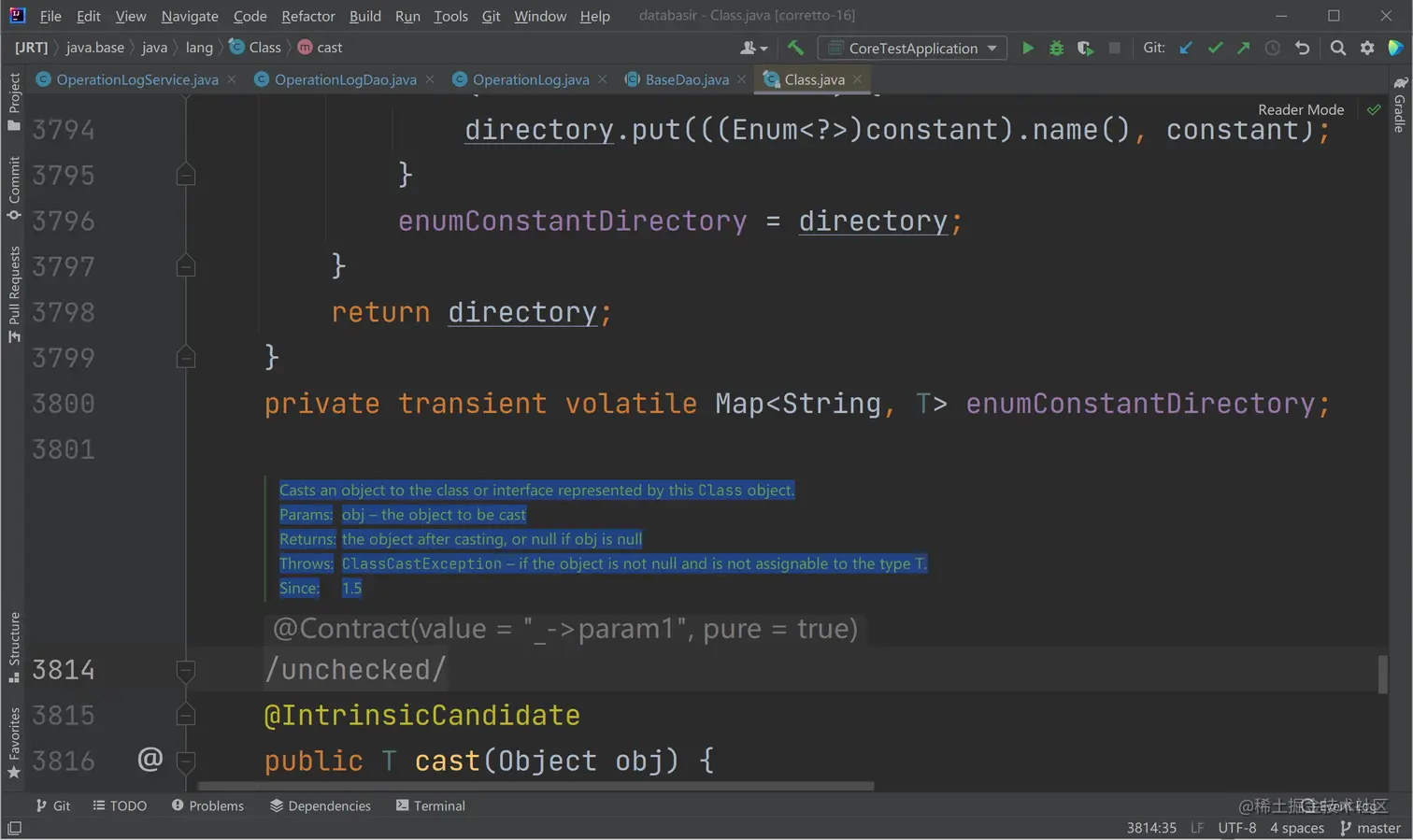This screenshot has height=840, width=1413.
Task: Click the Build Project hammer icon
Action: click(x=795, y=48)
